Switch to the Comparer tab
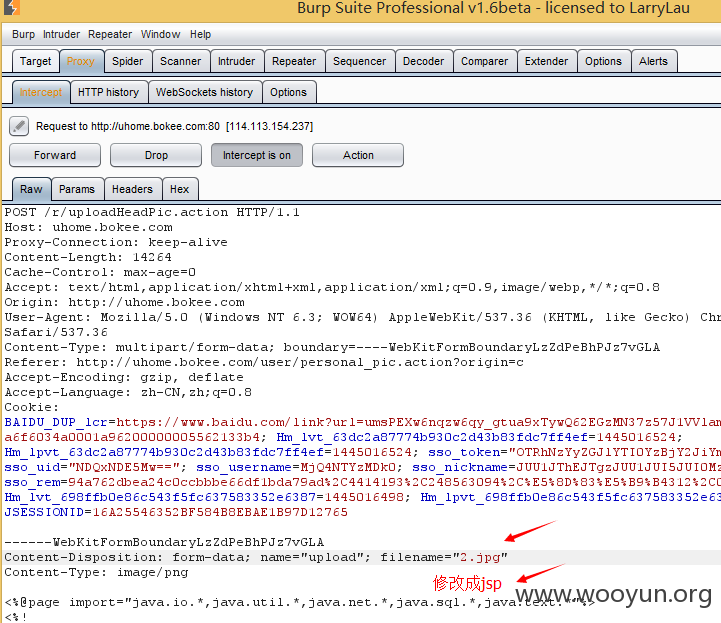 click(485, 61)
